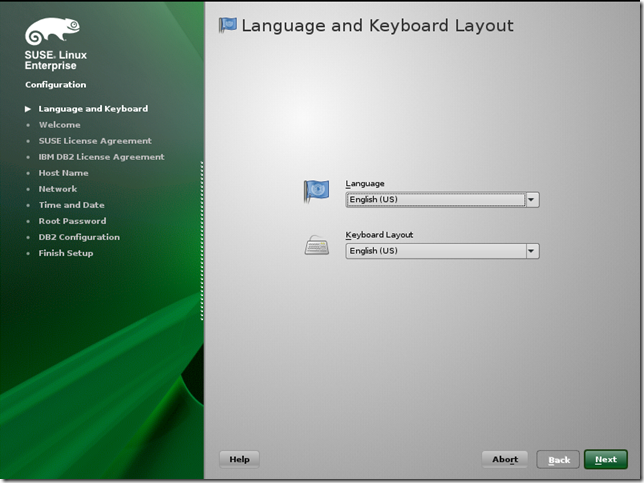Select the SUSE License Agreement step
The image size is (644, 483).
pyautogui.click(x=95, y=141)
